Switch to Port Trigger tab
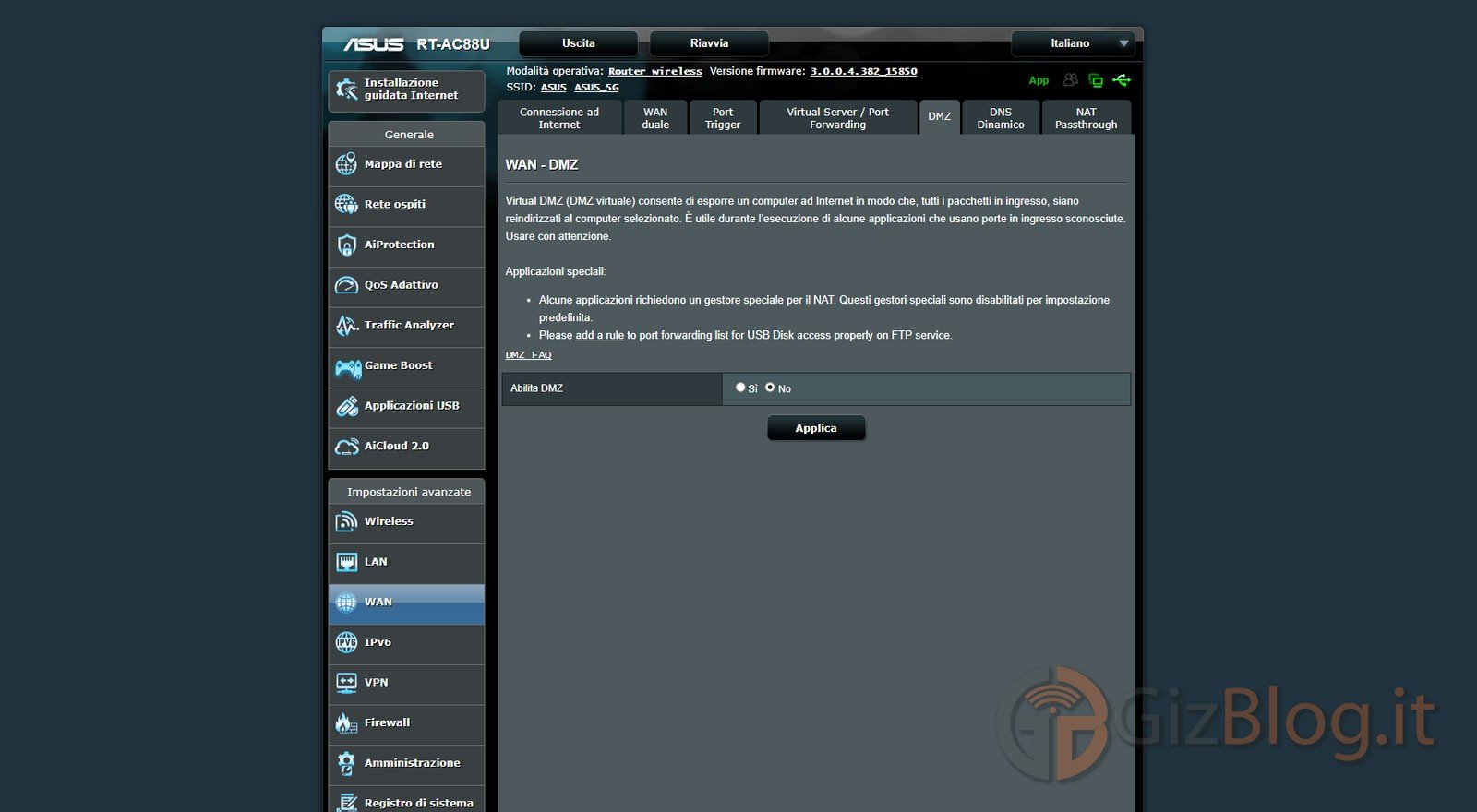The height and width of the screenshot is (812, 1477). point(723,118)
